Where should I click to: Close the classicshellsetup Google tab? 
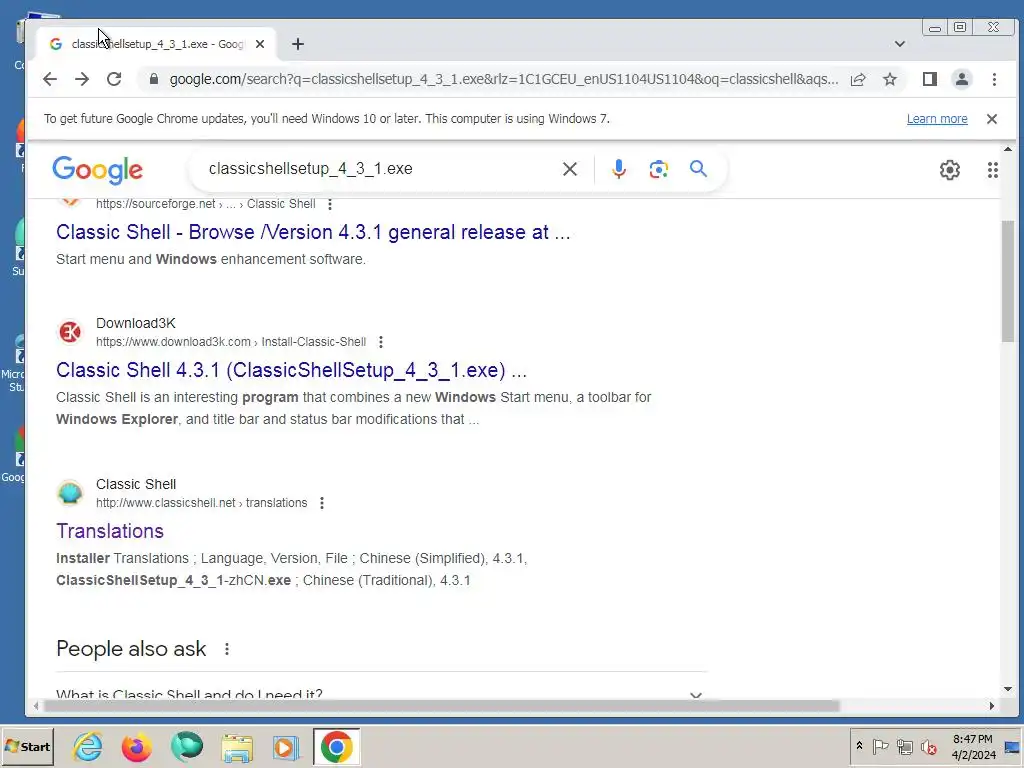coord(260,44)
